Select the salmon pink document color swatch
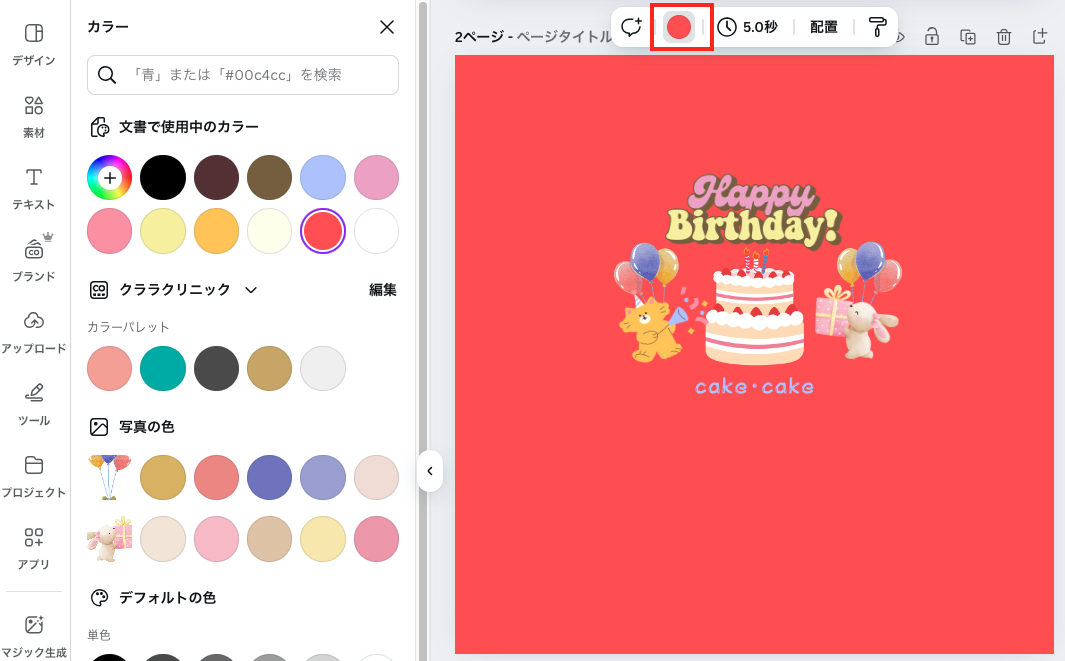The height and width of the screenshot is (661, 1065). [x=109, y=231]
